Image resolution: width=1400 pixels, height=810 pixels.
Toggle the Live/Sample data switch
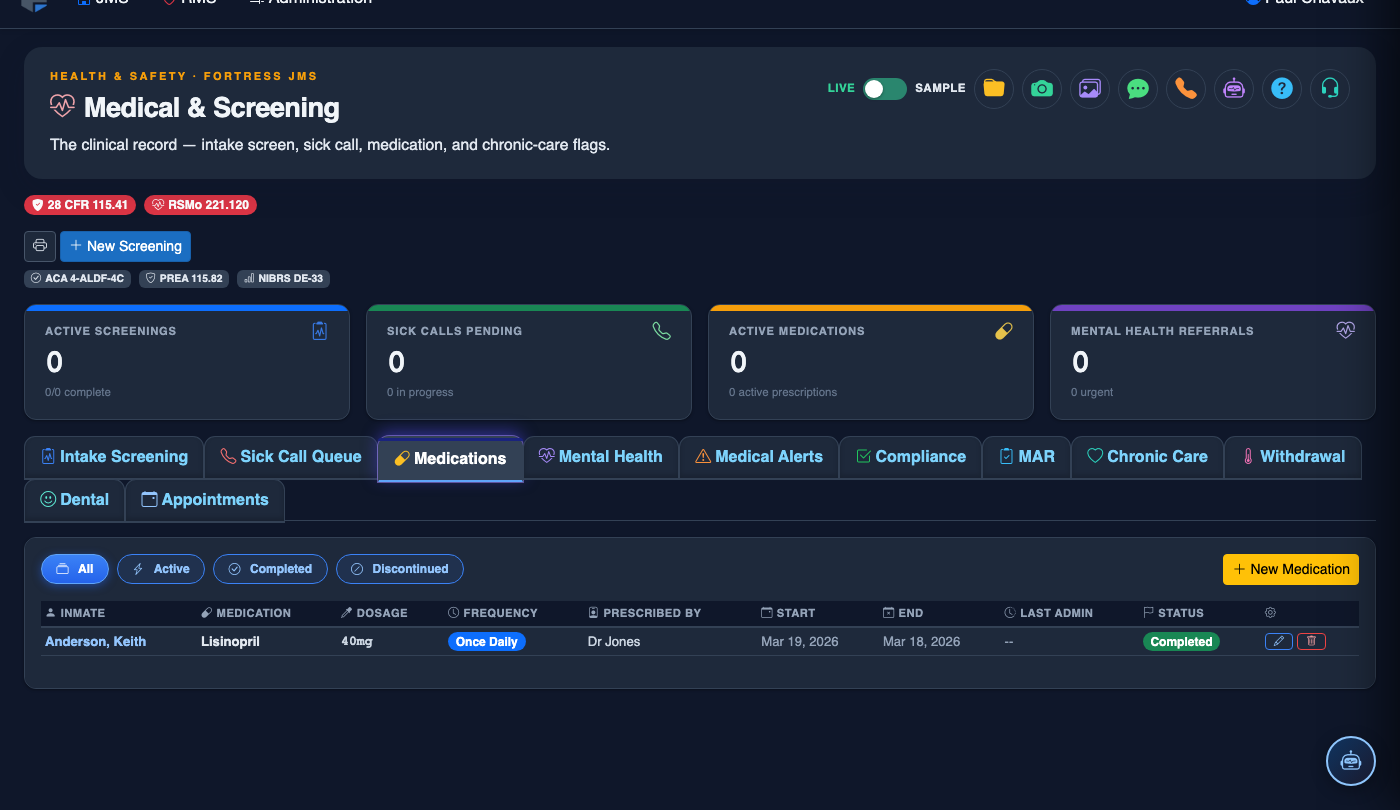pos(885,88)
